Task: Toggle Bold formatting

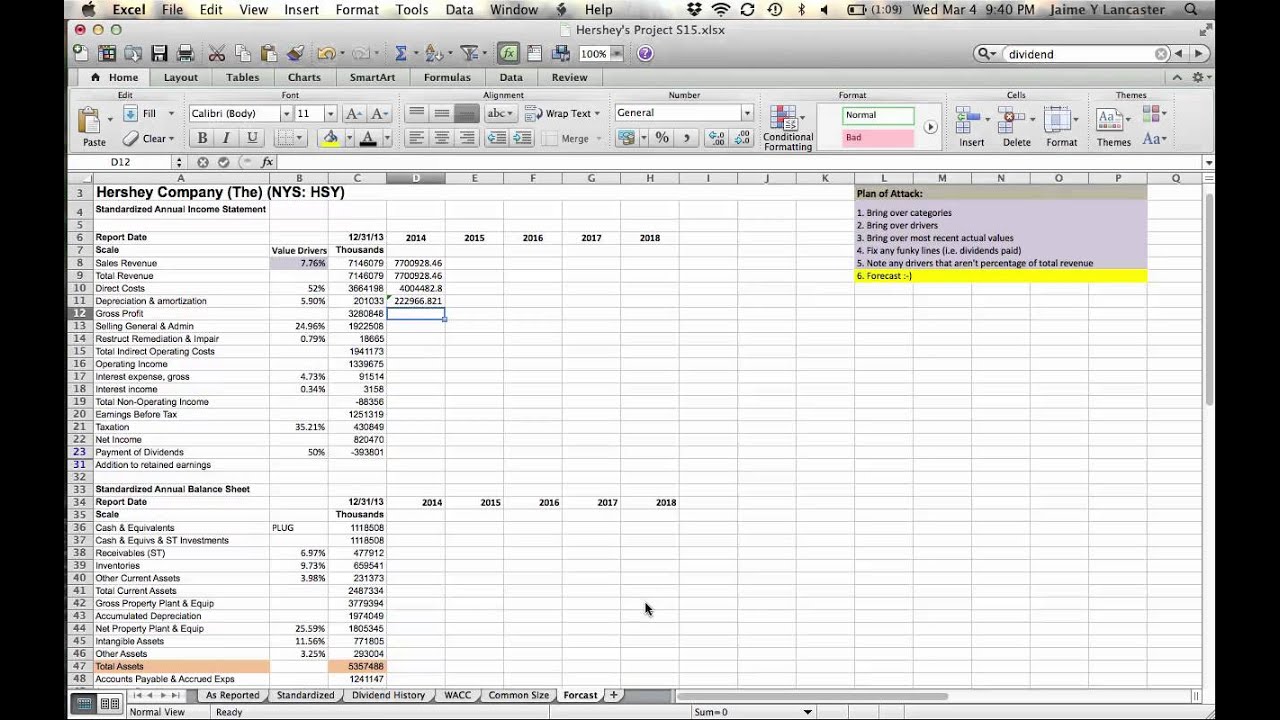Action: (202, 138)
